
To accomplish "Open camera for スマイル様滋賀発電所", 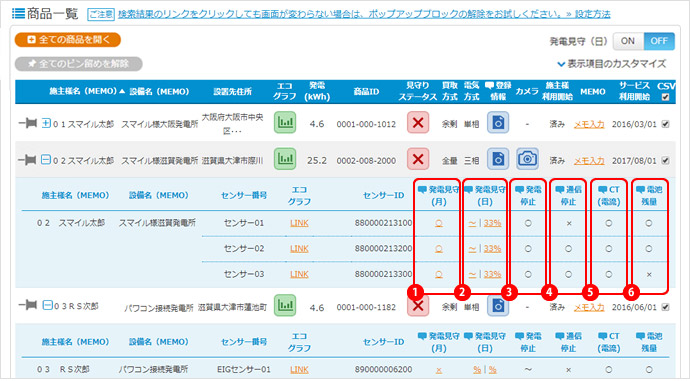I will 527,159.
